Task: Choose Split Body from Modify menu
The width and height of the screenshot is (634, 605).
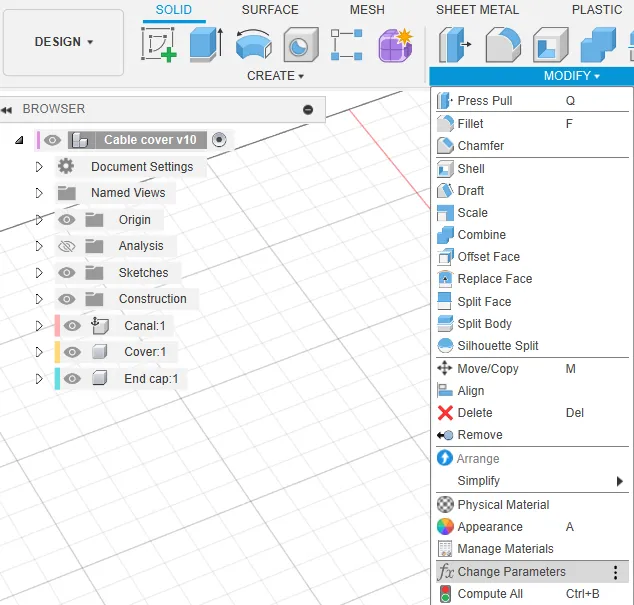Action: click(x=532, y=324)
